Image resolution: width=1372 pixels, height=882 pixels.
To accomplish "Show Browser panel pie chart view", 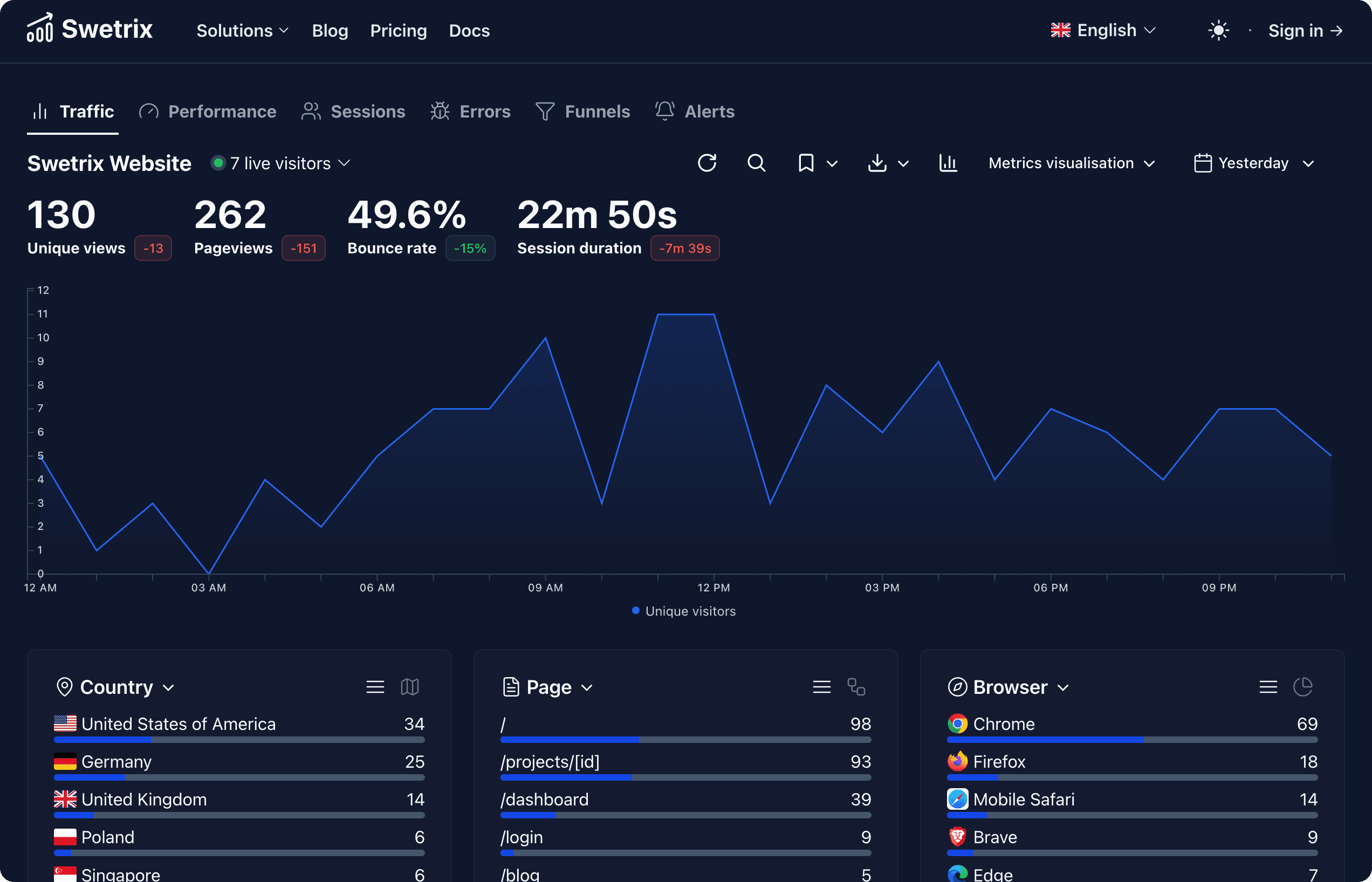I will pos(1302,687).
